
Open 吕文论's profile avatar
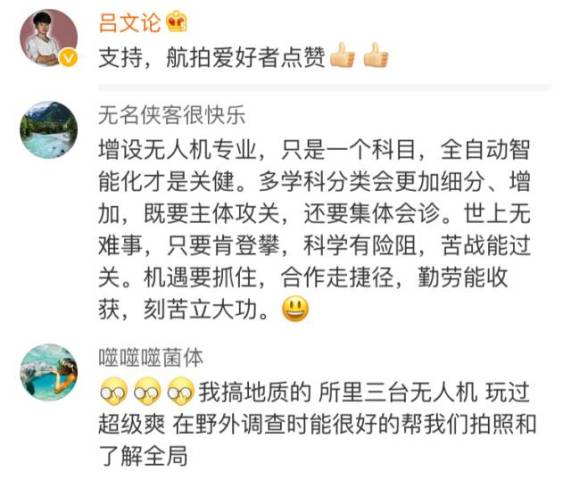tap(49, 38)
